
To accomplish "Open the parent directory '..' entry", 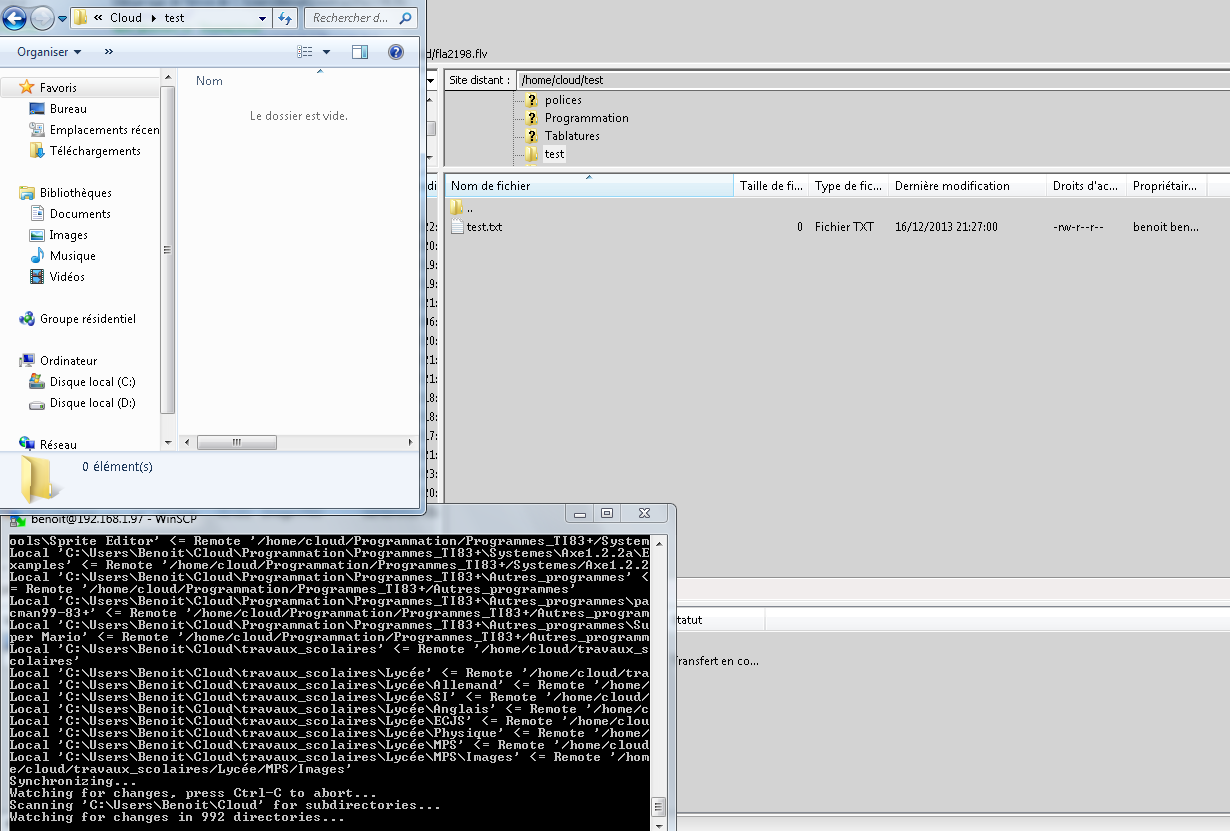I will tap(460, 207).
